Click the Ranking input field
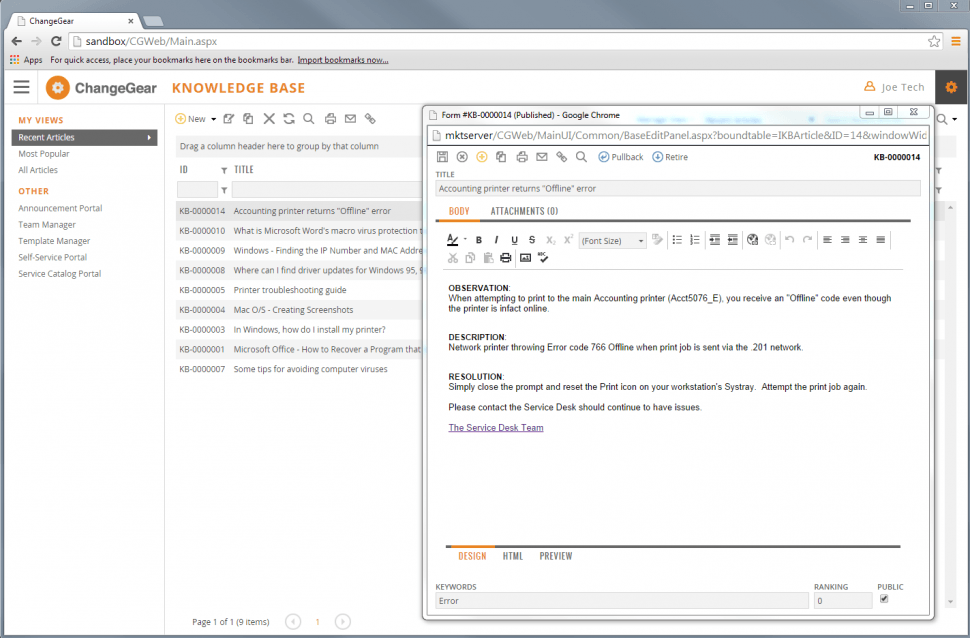Viewport: 970px width, 638px height. point(843,601)
